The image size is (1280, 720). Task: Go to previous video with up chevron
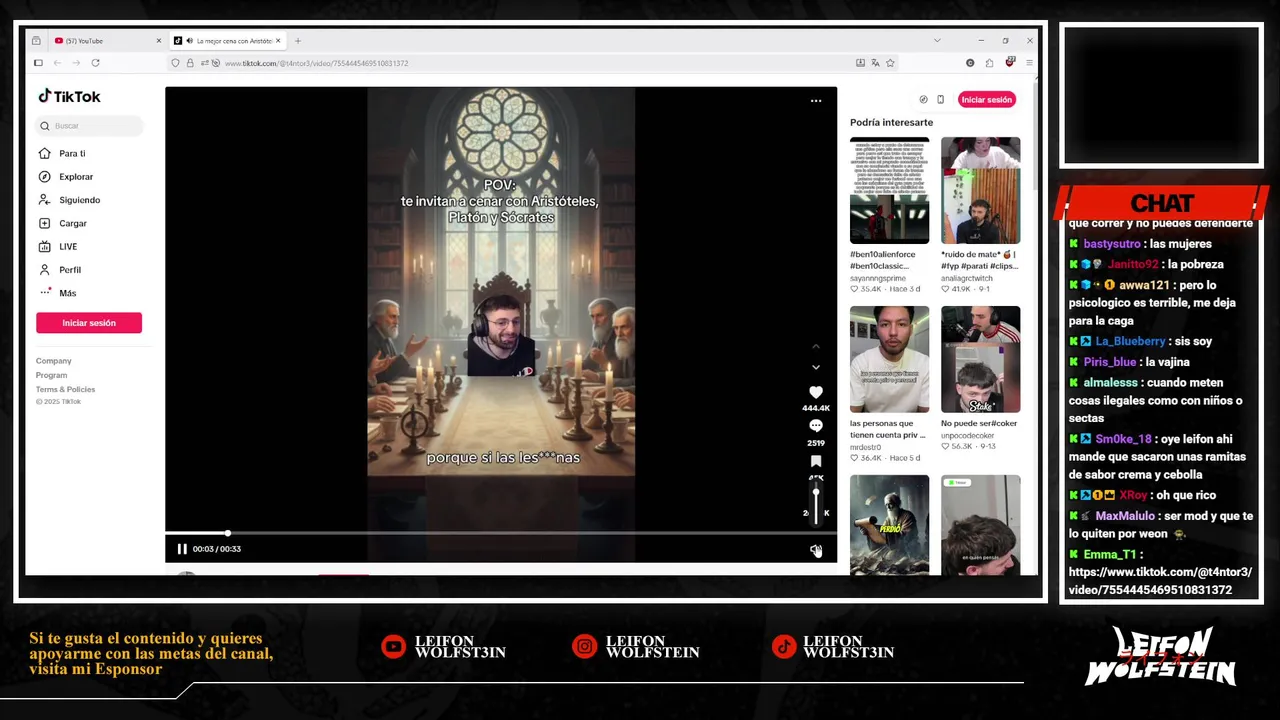816,346
